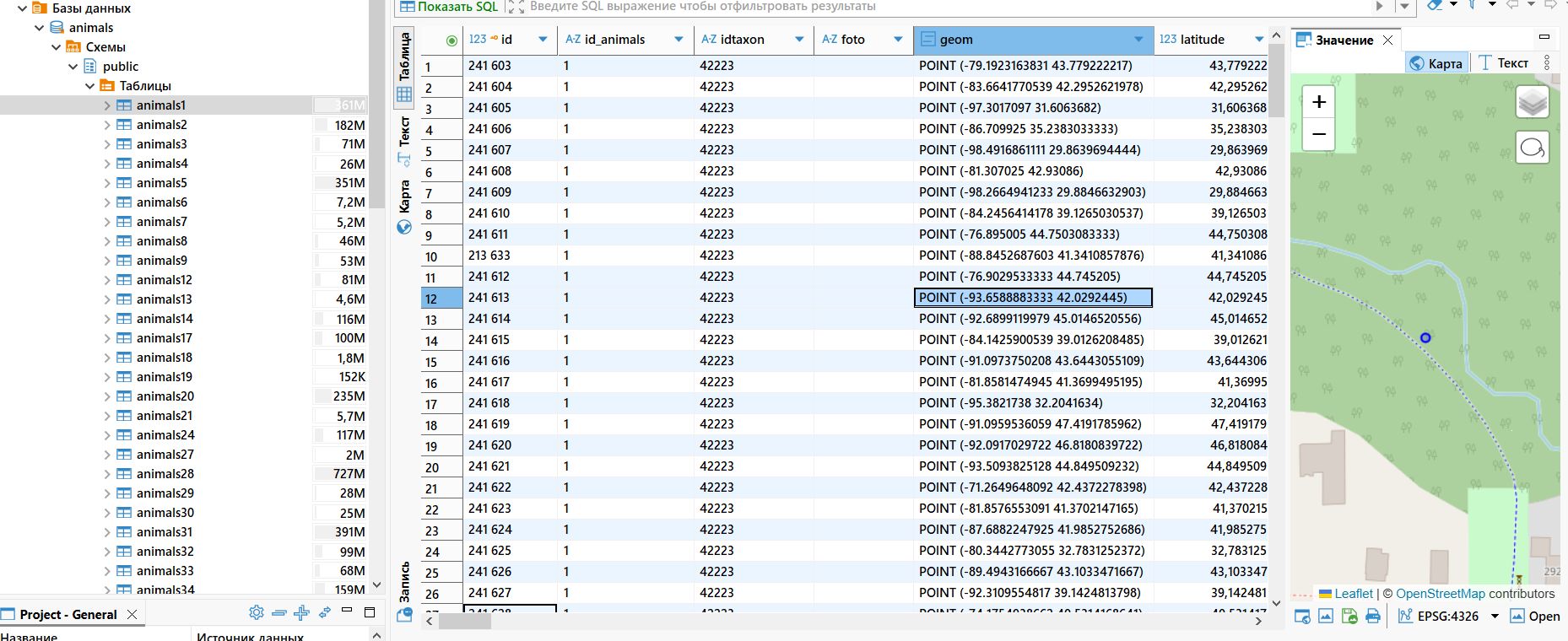Click the eraser clear-filter icon
Viewport: 1568px width, 641px height.
(1434, 5)
